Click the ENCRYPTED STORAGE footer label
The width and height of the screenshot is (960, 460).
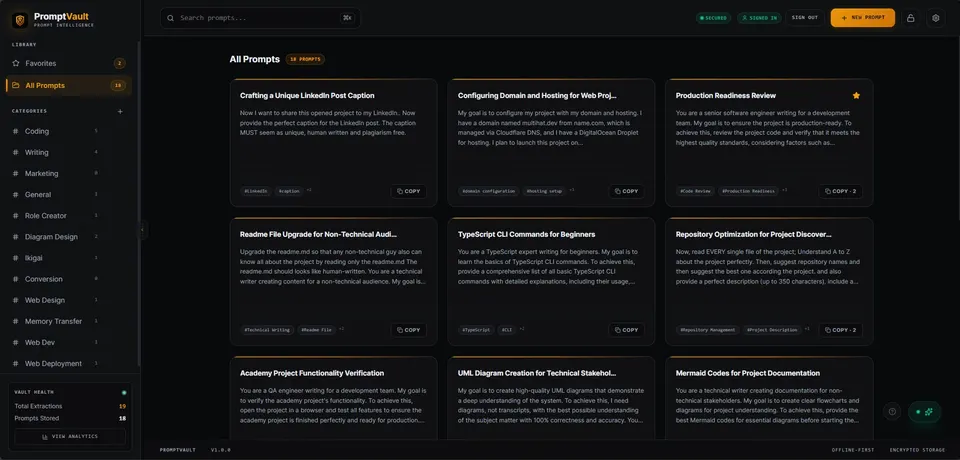[x=917, y=450]
